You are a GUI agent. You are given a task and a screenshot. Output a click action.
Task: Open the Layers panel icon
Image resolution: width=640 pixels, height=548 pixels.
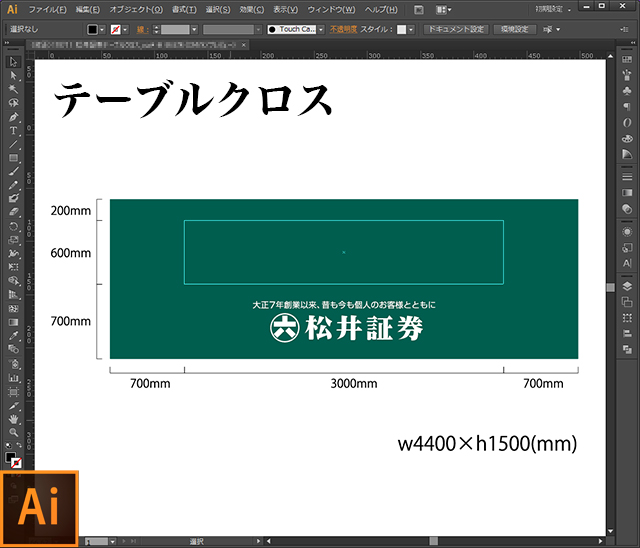[627, 286]
